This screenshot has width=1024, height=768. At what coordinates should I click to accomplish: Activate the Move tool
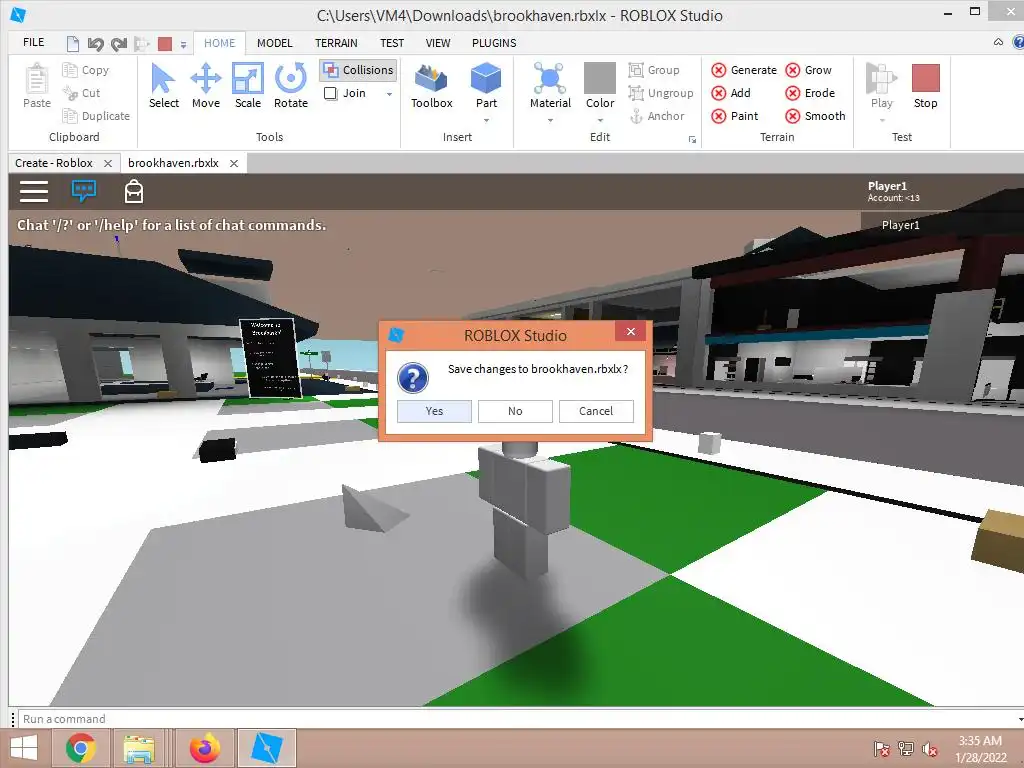click(206, 86)
